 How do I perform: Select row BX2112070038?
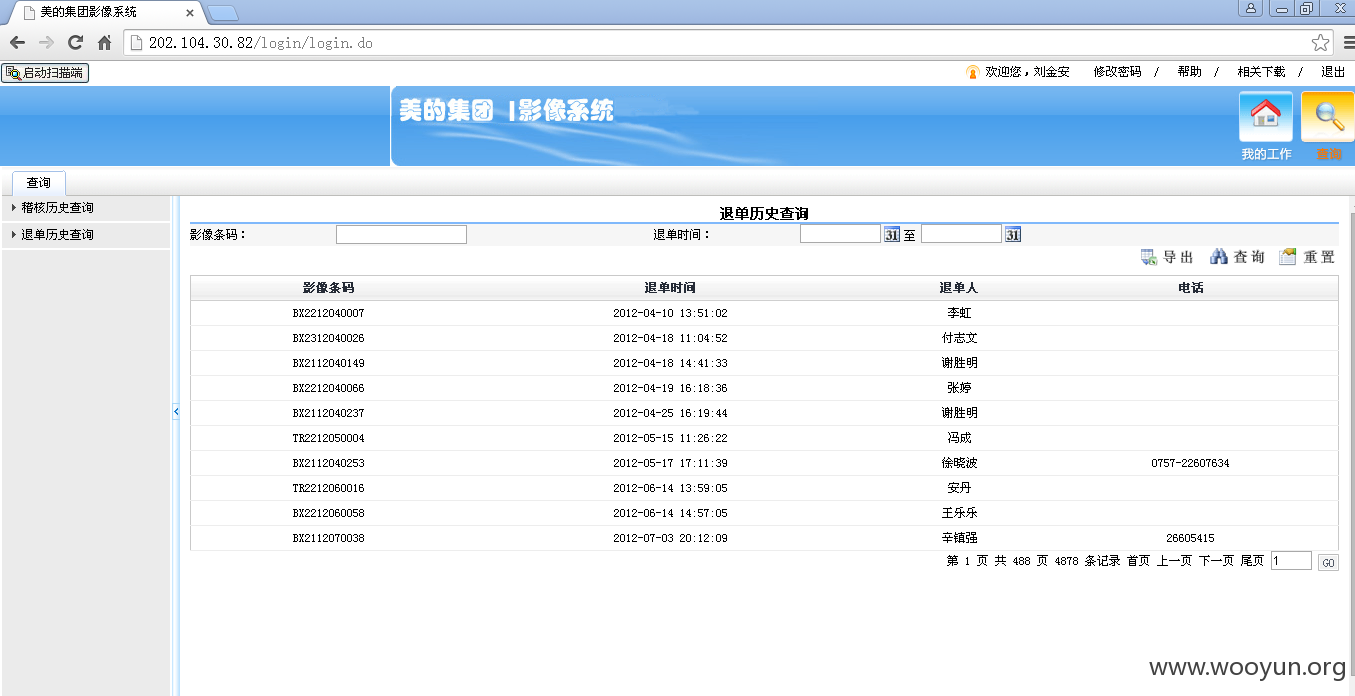pyautogui.click(x=764, y=538)
